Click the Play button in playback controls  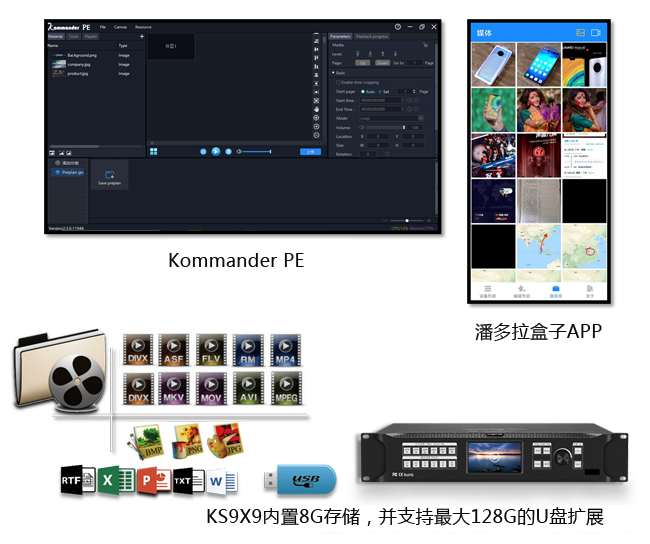pos(215,151)
